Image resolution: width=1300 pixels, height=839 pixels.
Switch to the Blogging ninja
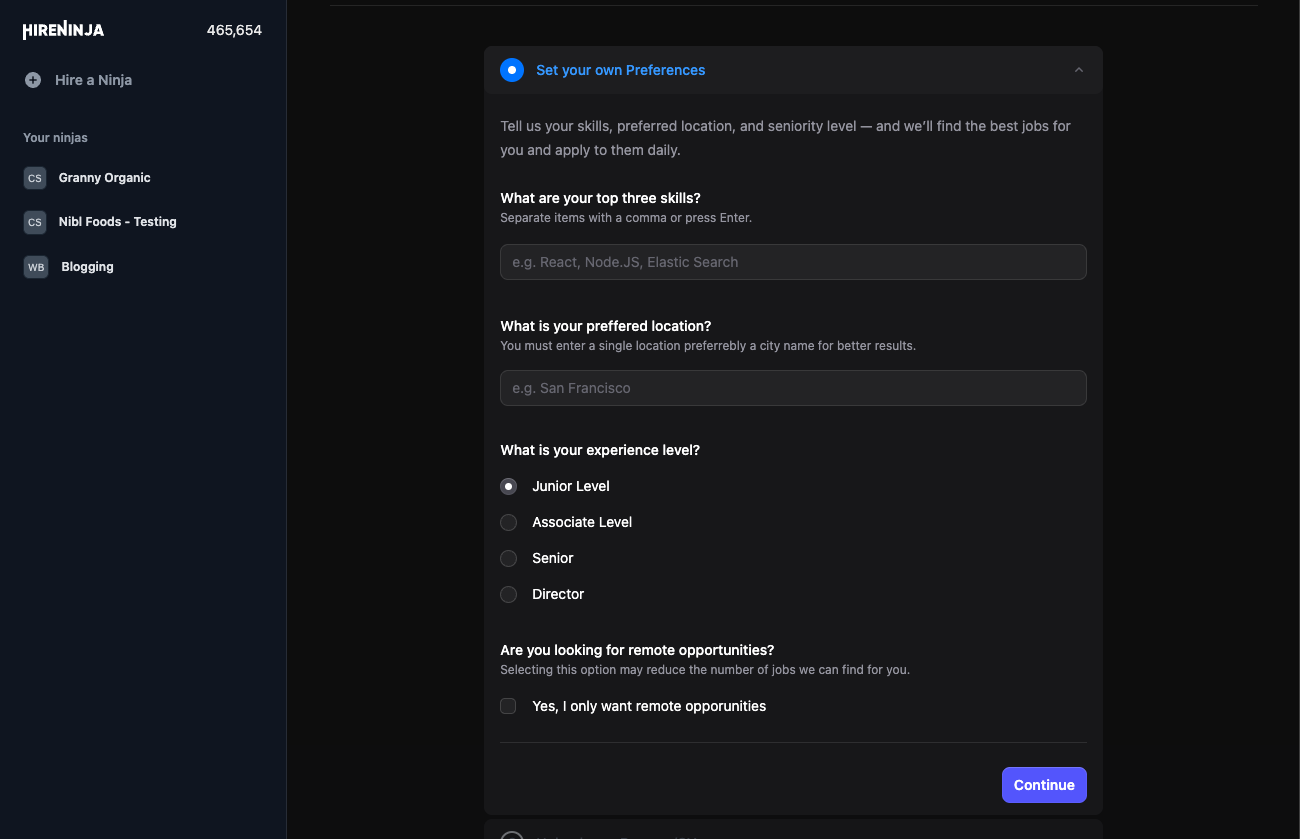(x=87, y=267)
